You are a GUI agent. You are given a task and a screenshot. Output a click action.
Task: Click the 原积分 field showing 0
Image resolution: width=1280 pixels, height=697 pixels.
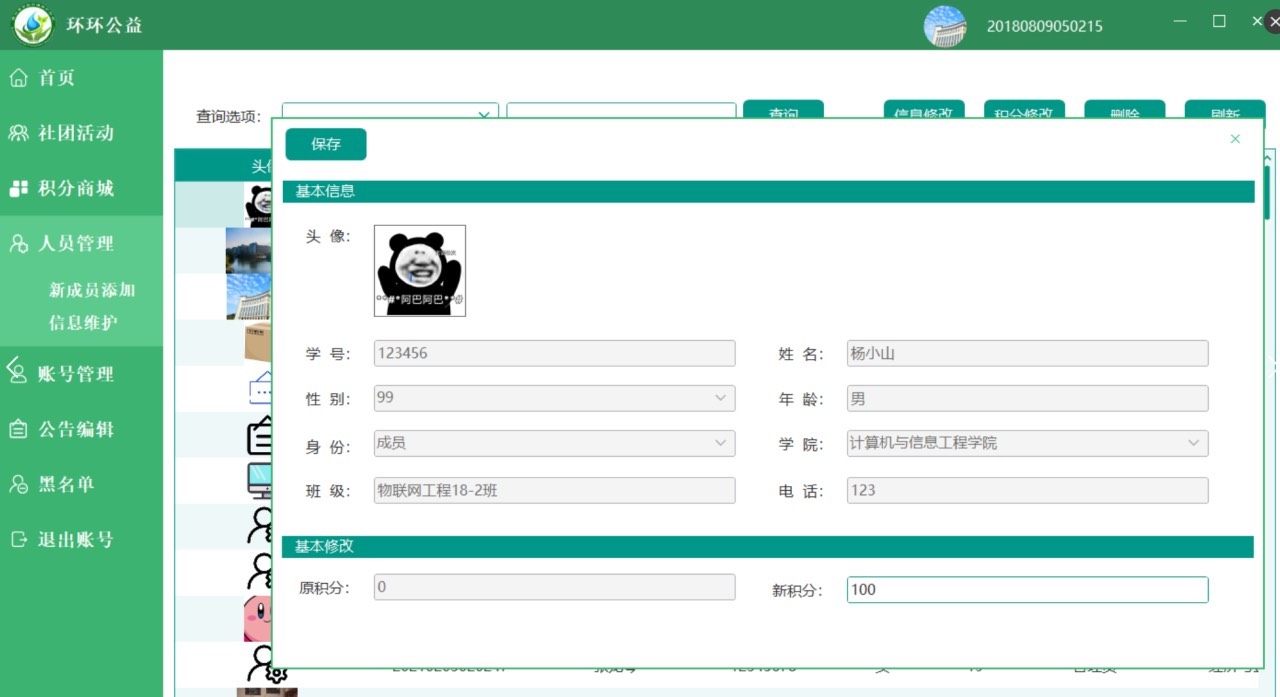[x=554, y=587]
